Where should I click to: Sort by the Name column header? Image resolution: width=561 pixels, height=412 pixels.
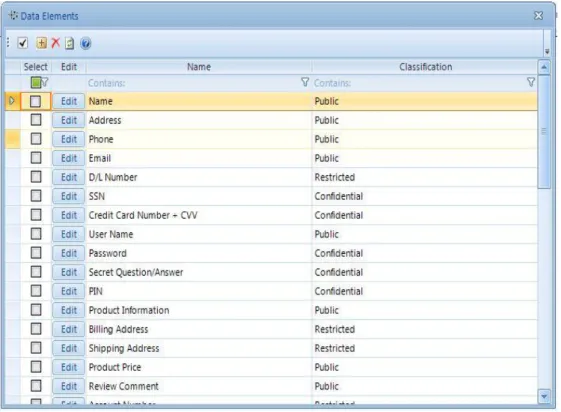[199, 67]
